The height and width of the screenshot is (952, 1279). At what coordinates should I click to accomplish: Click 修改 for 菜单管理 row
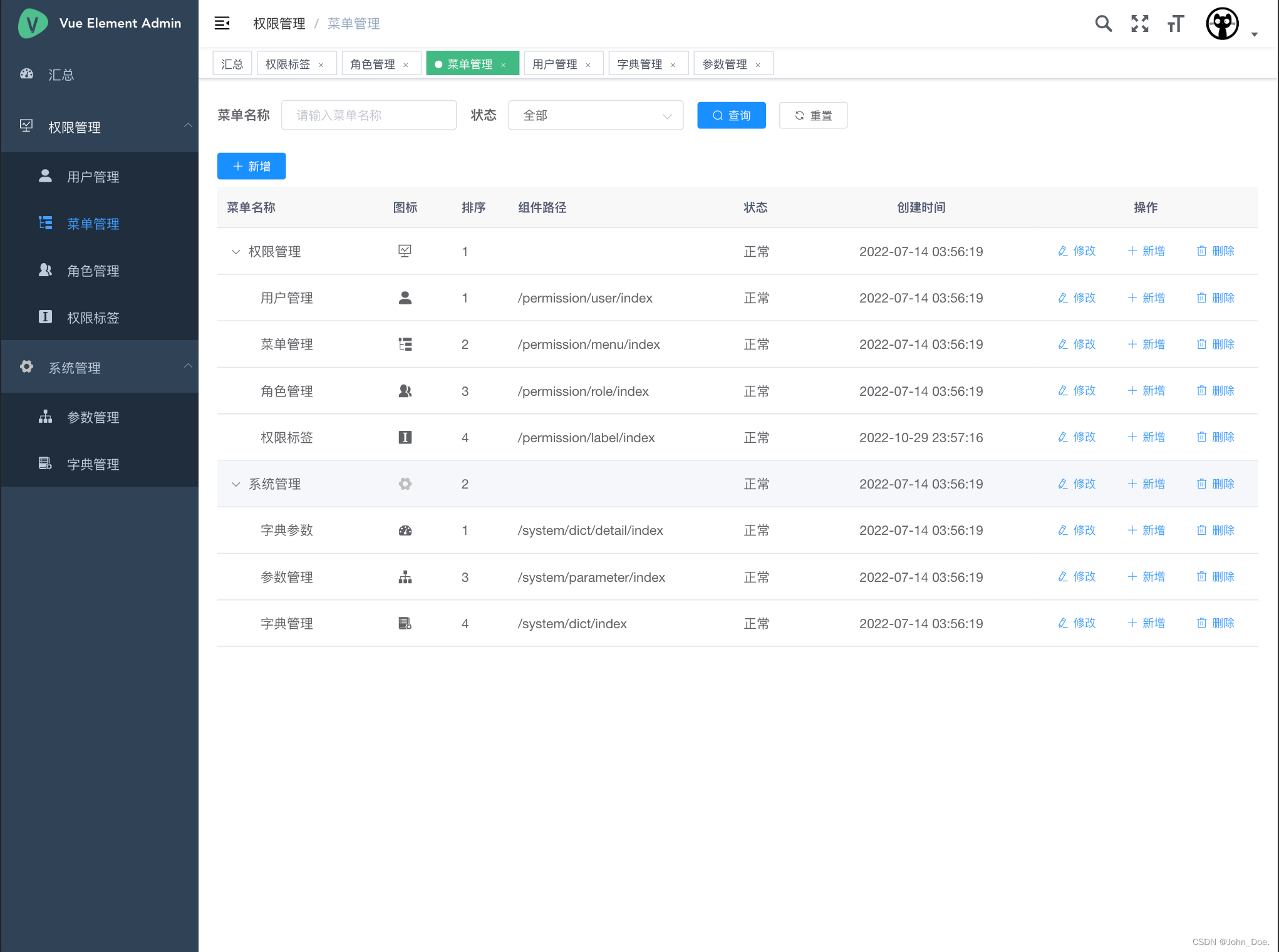coord(1077,344)
